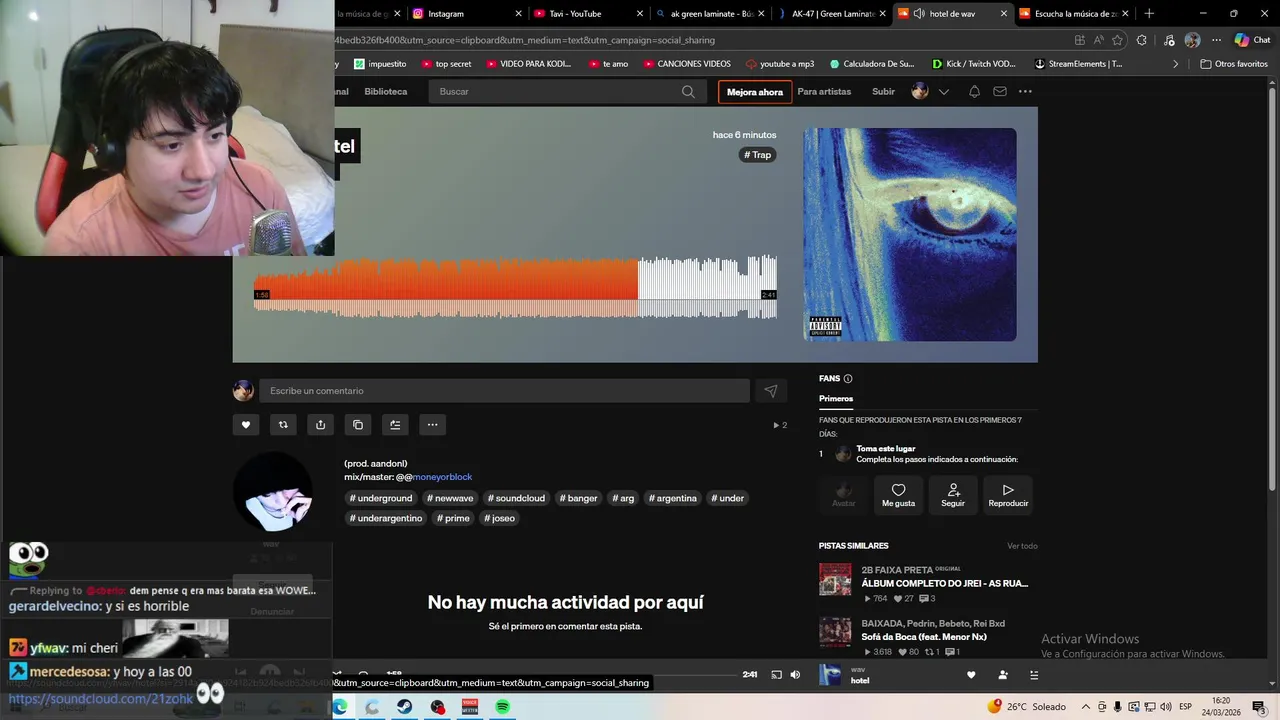Image resolution: width=1280 pixels, height=720 pixels.
Task: Cast from the player bar
Action: 776,675
